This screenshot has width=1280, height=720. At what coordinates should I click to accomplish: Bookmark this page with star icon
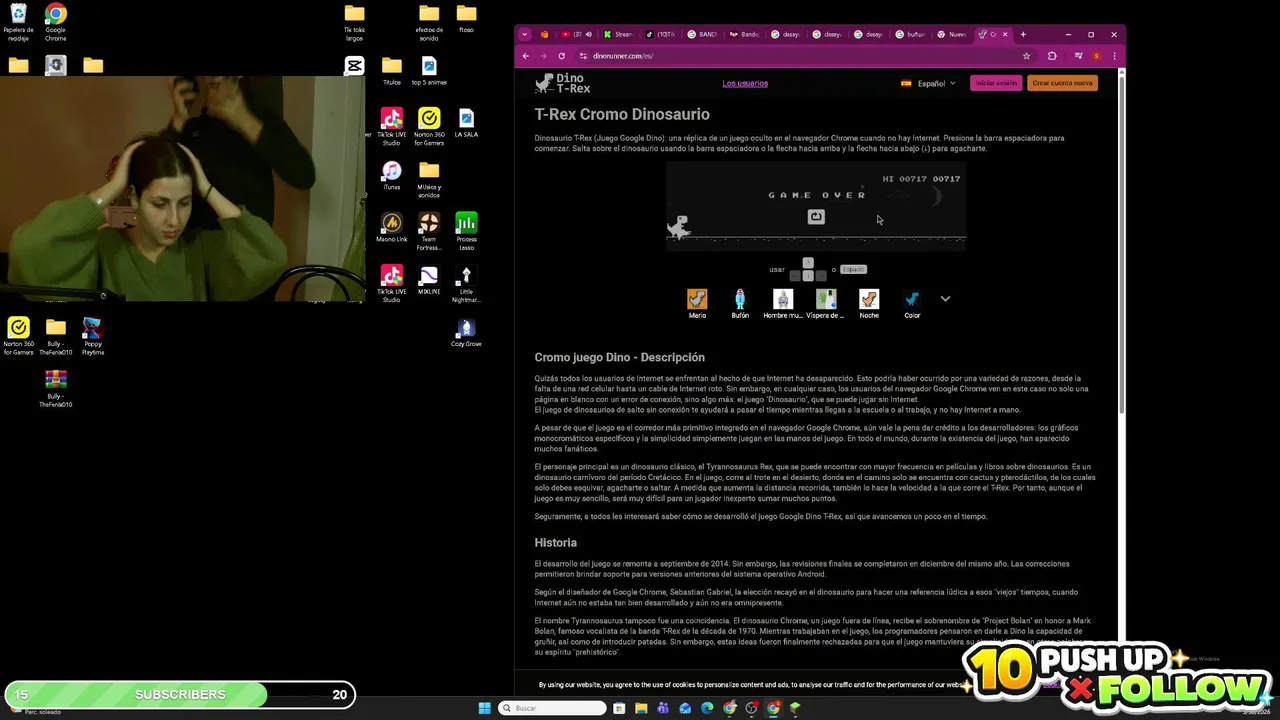tap(1026, 56)
